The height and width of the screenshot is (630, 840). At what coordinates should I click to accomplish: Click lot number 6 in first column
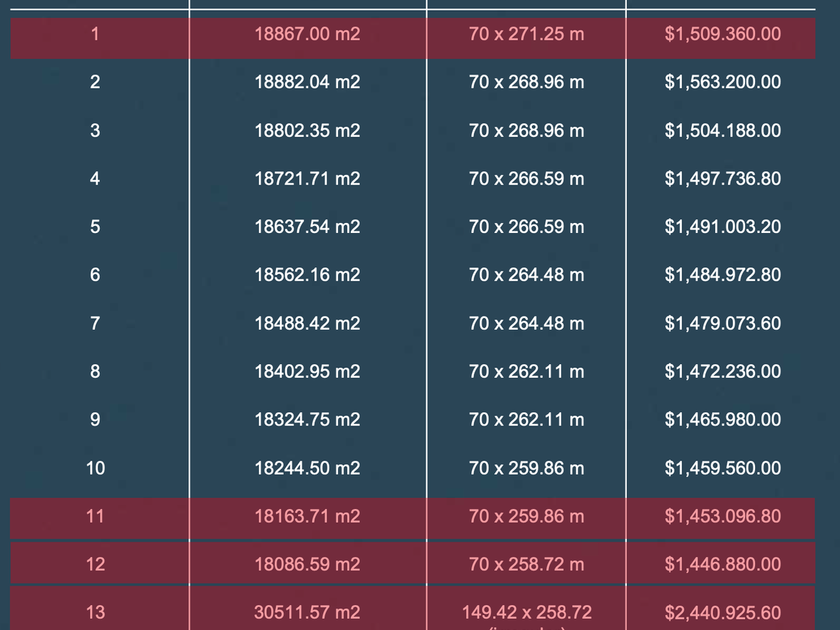[95, 275]
